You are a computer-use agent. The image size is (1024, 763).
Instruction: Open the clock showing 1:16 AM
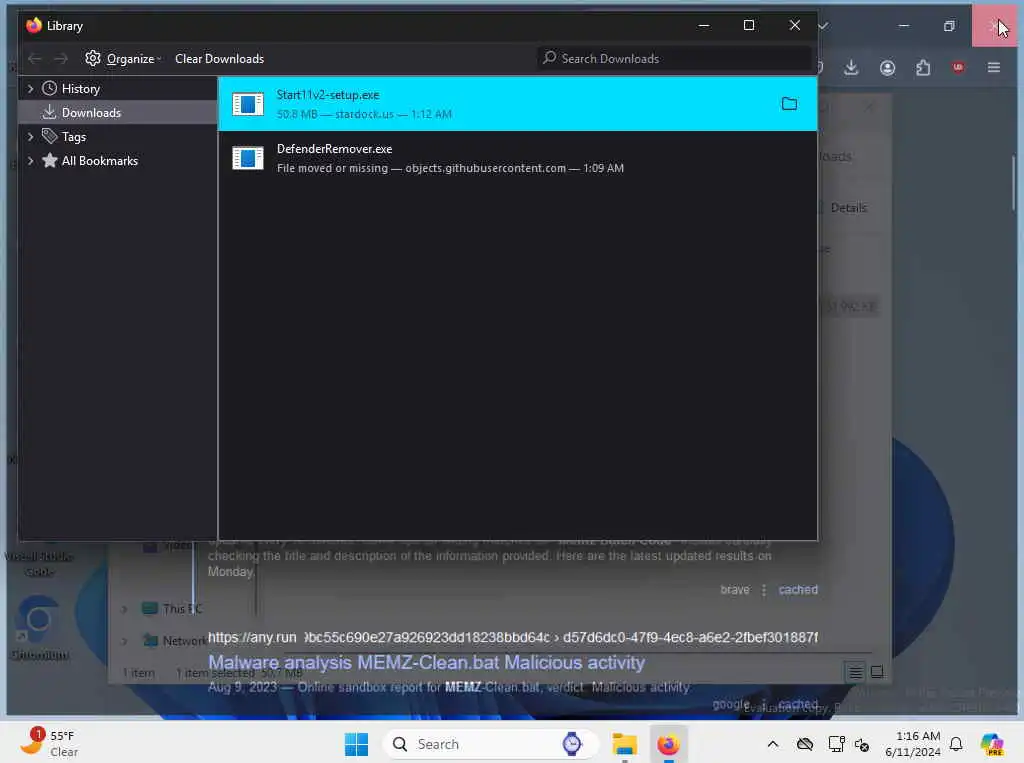click(x=912, y=744)
